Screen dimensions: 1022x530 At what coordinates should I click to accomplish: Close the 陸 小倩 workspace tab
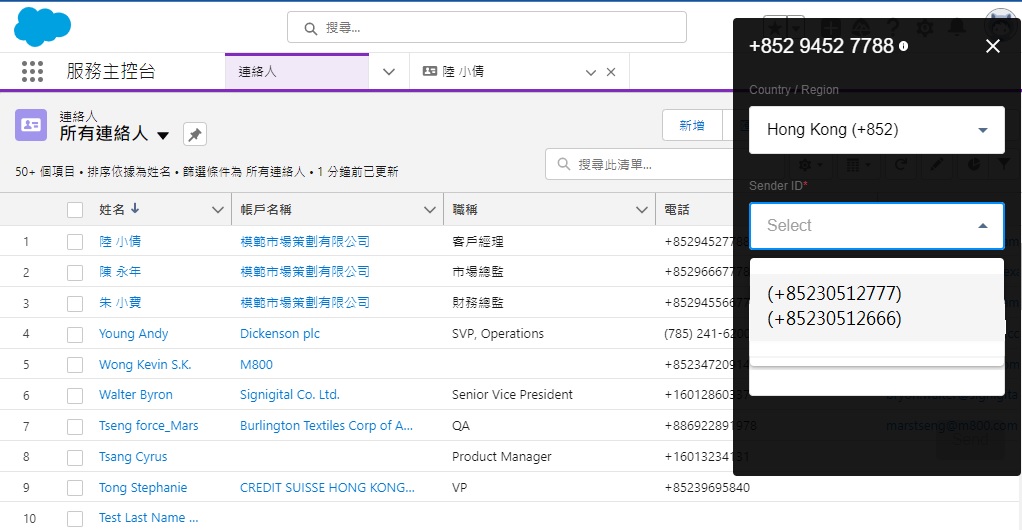tap(611, 72)
